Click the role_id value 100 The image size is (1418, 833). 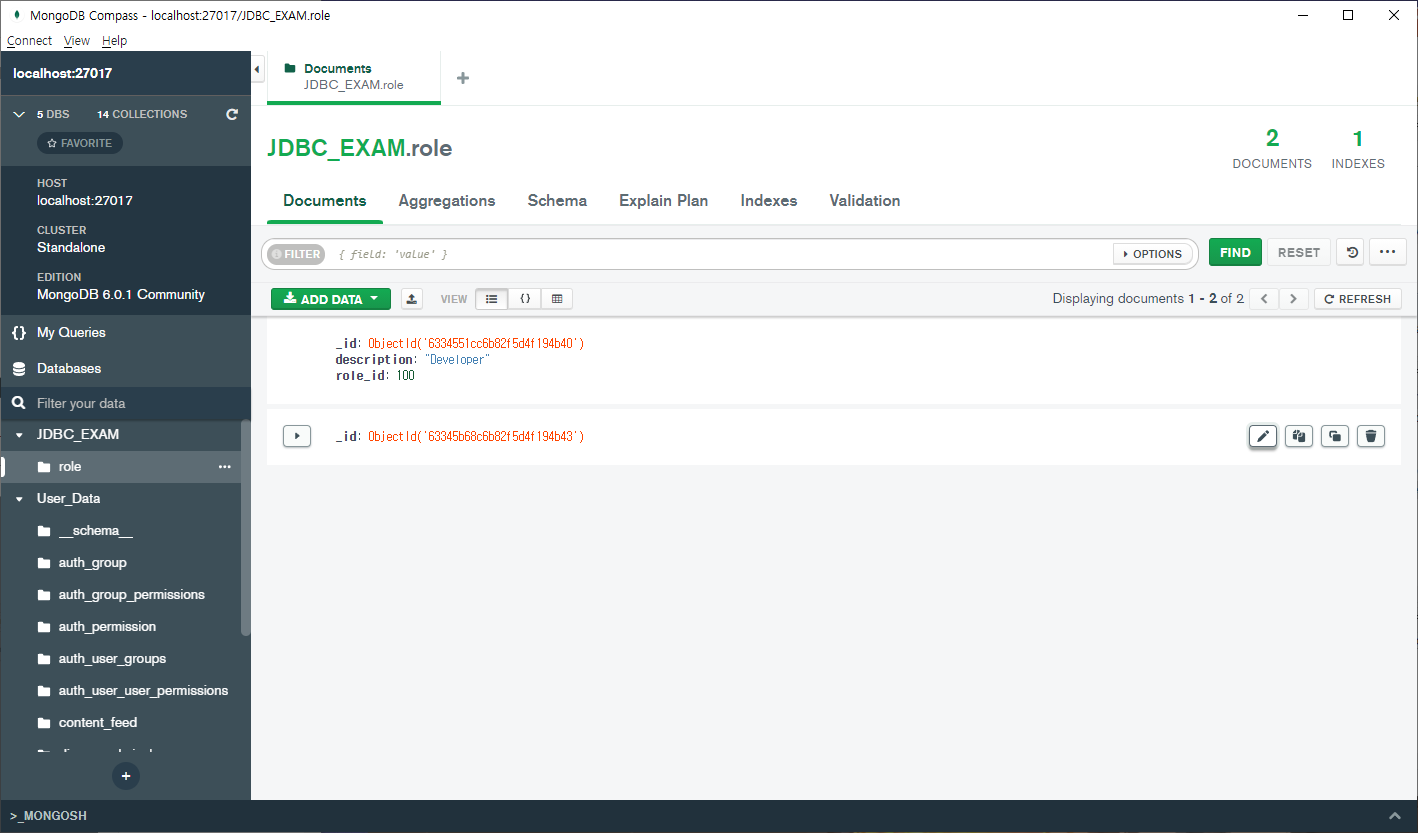click(404, 376)
